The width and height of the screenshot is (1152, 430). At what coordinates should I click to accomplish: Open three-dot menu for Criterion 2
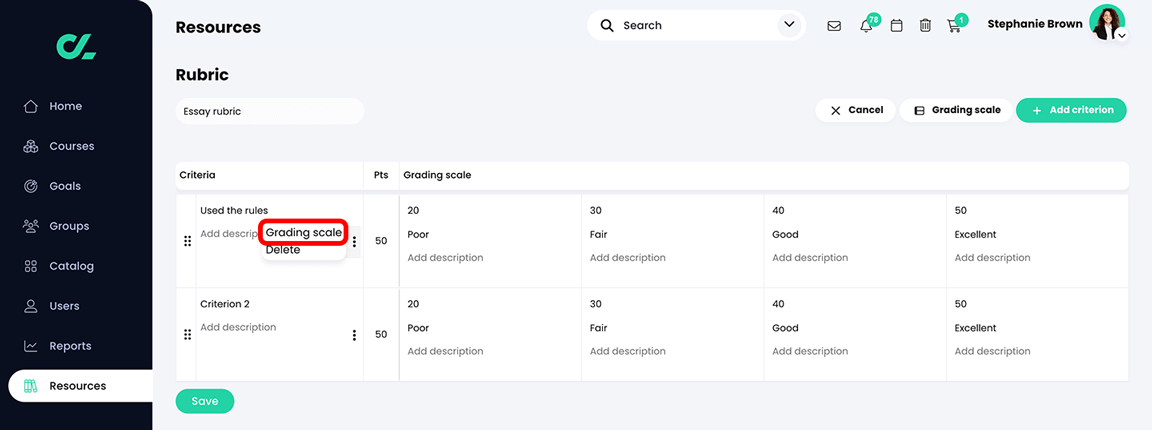click(354, 334)
